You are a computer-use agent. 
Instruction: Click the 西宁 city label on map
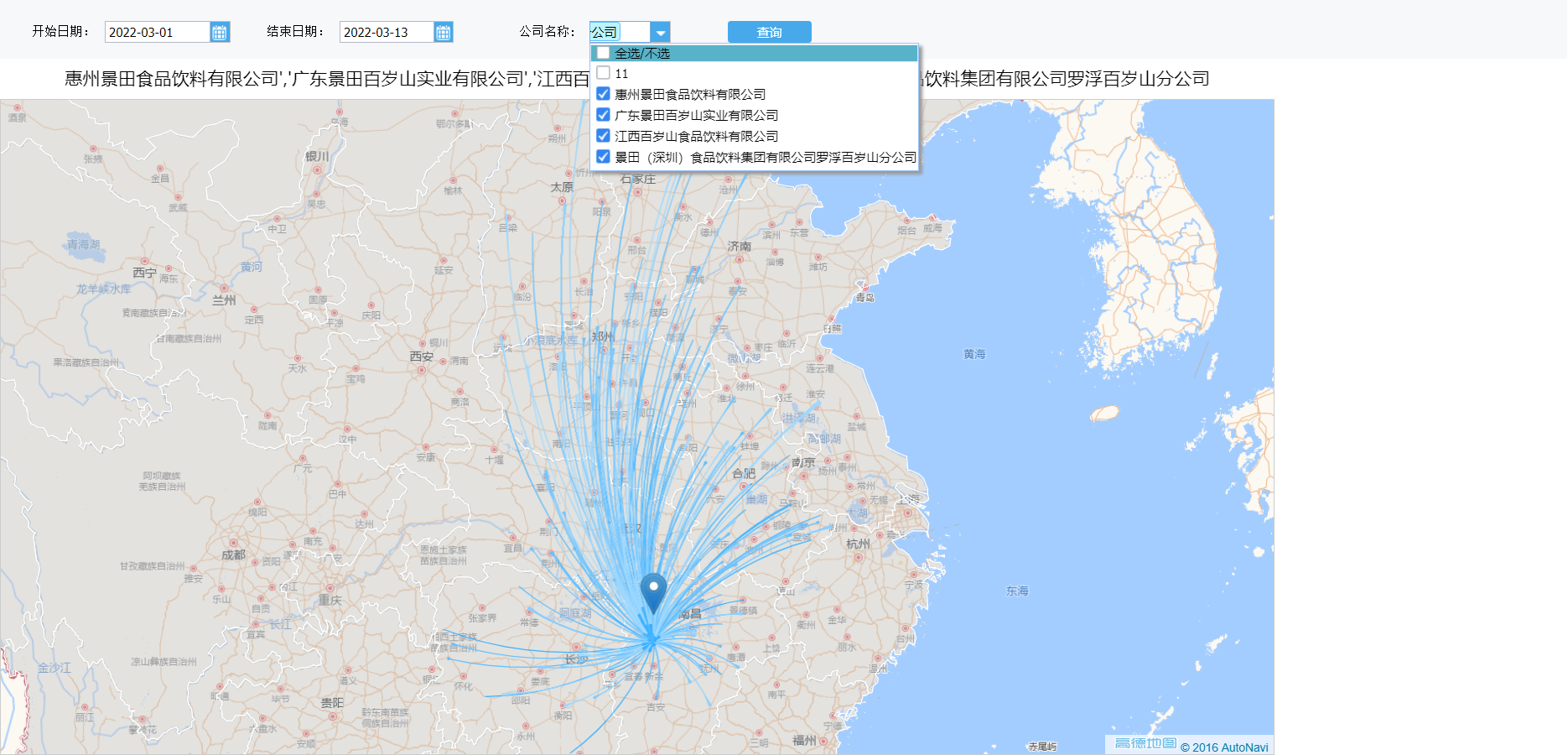[144, 273]
